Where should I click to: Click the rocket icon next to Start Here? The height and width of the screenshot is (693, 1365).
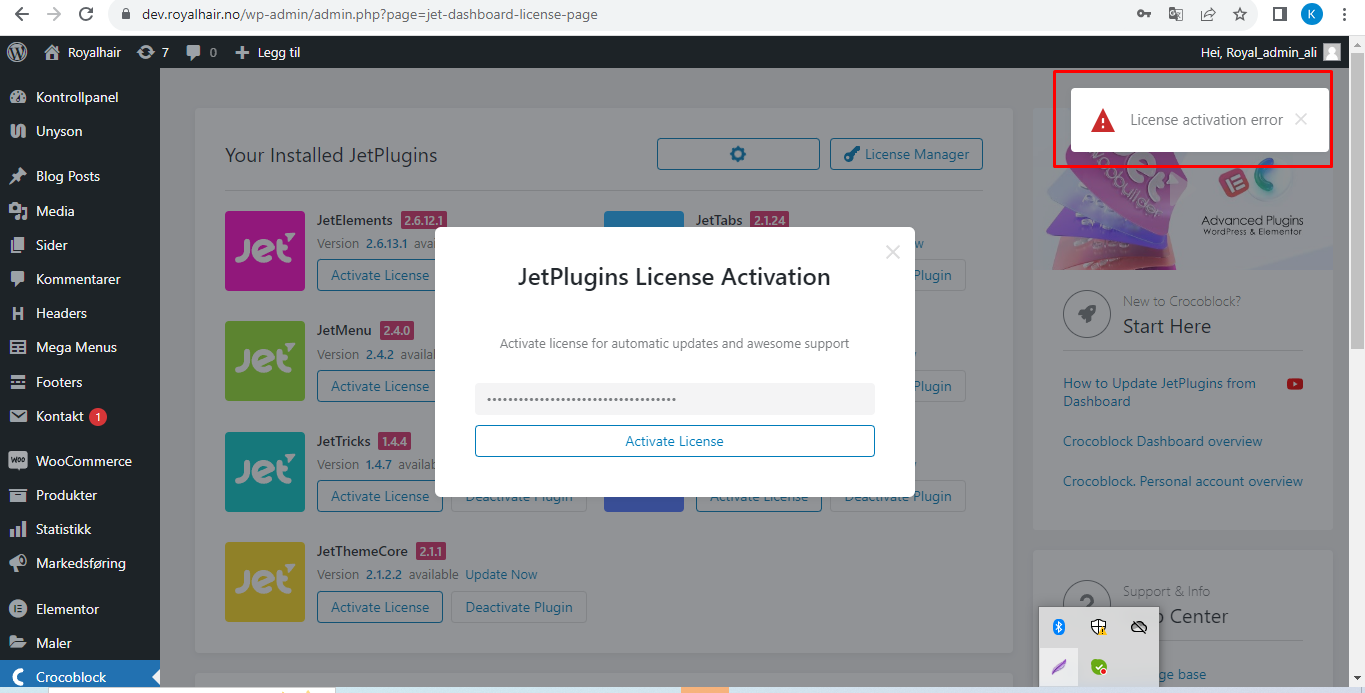(1087, 314)
